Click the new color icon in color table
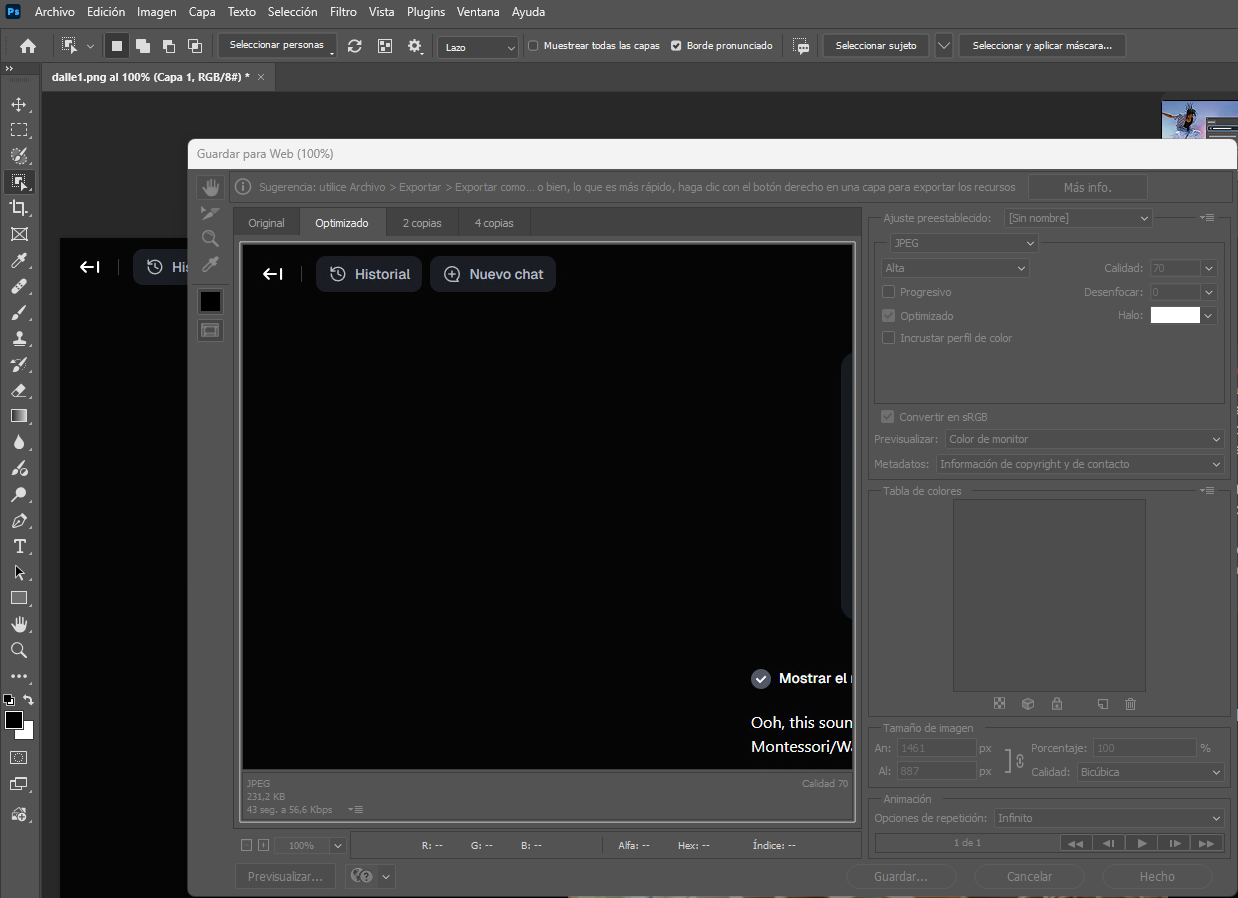Image resolution: width=1238 pixels, height=898 pixels. pos(1102,704)
